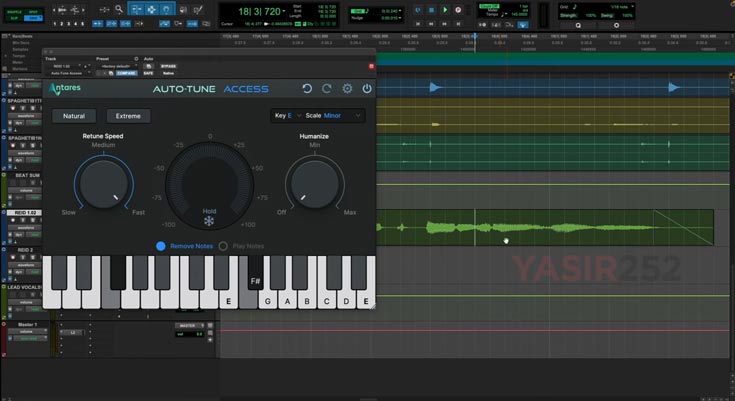Select the Zoomer magnifier tool
The width and height of the screenshot is (735, 401).
point(119,9)
